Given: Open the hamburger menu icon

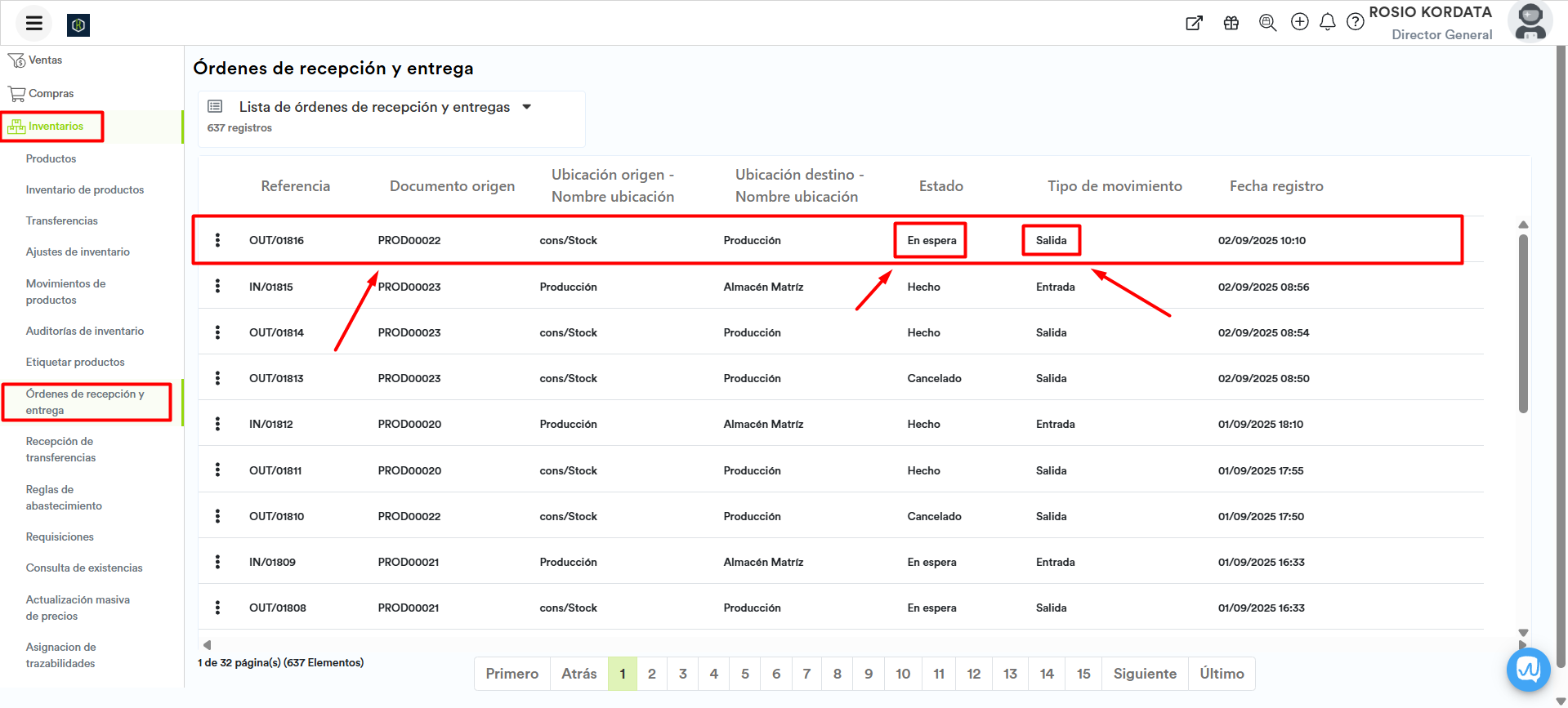Looking at the screenshot, I should pyautogui.click(x=34, y=23).
